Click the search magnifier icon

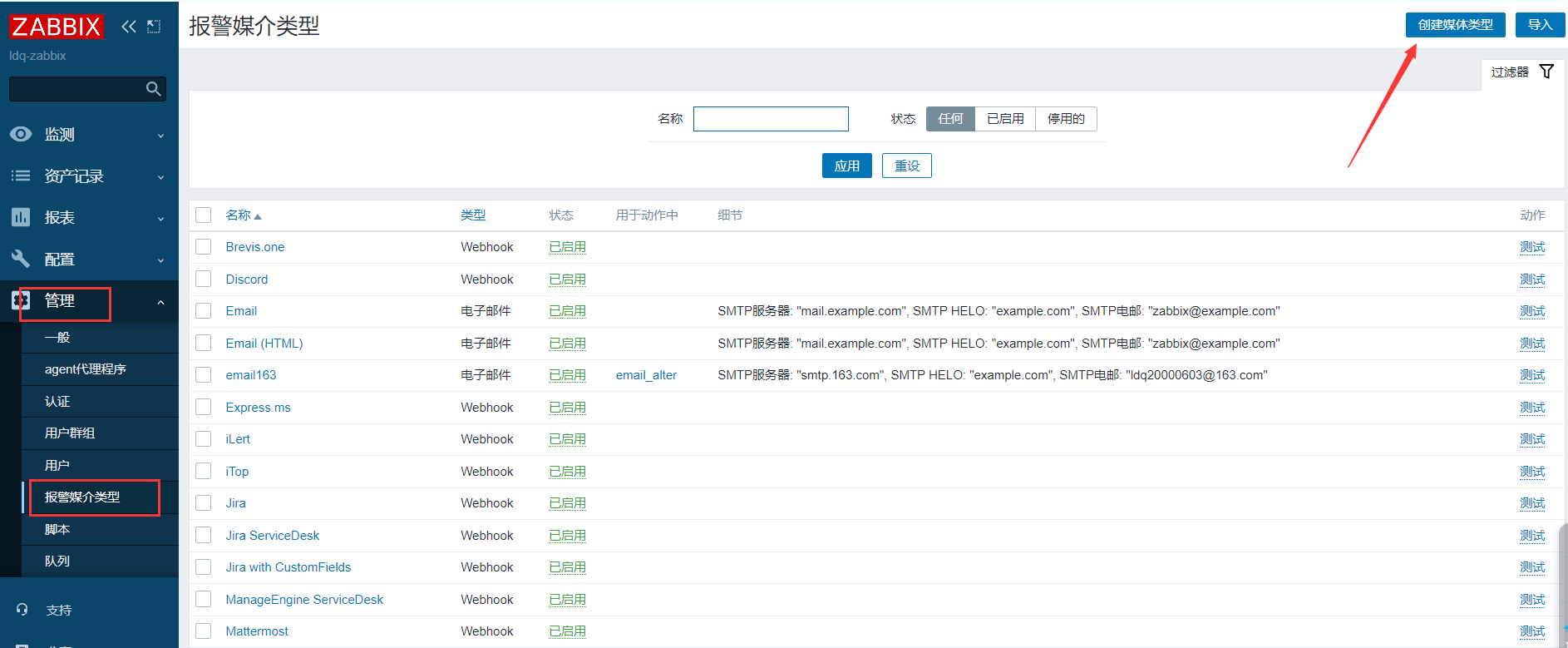point(153,89)
